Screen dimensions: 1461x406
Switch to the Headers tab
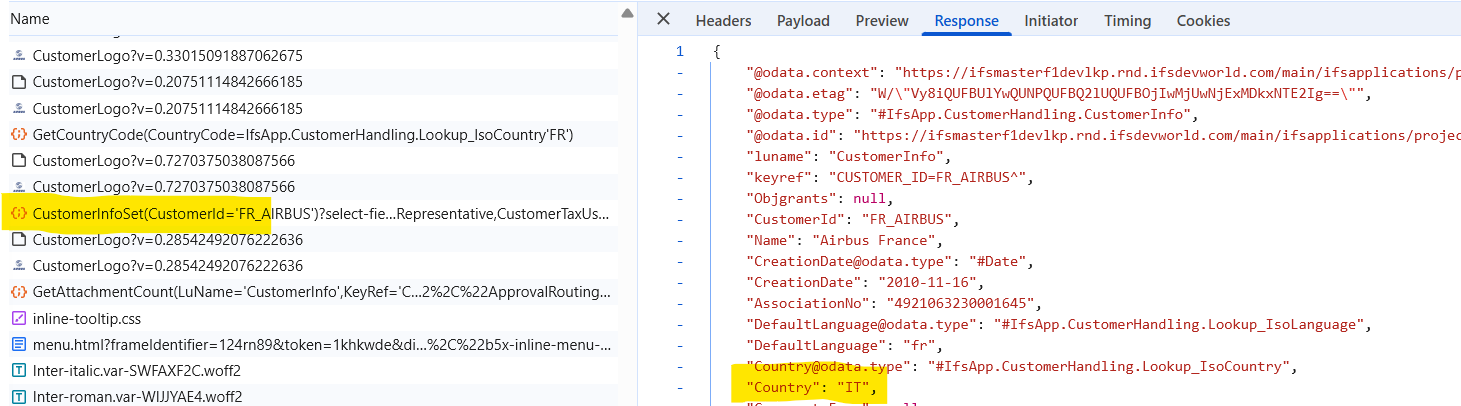point(723,21)
